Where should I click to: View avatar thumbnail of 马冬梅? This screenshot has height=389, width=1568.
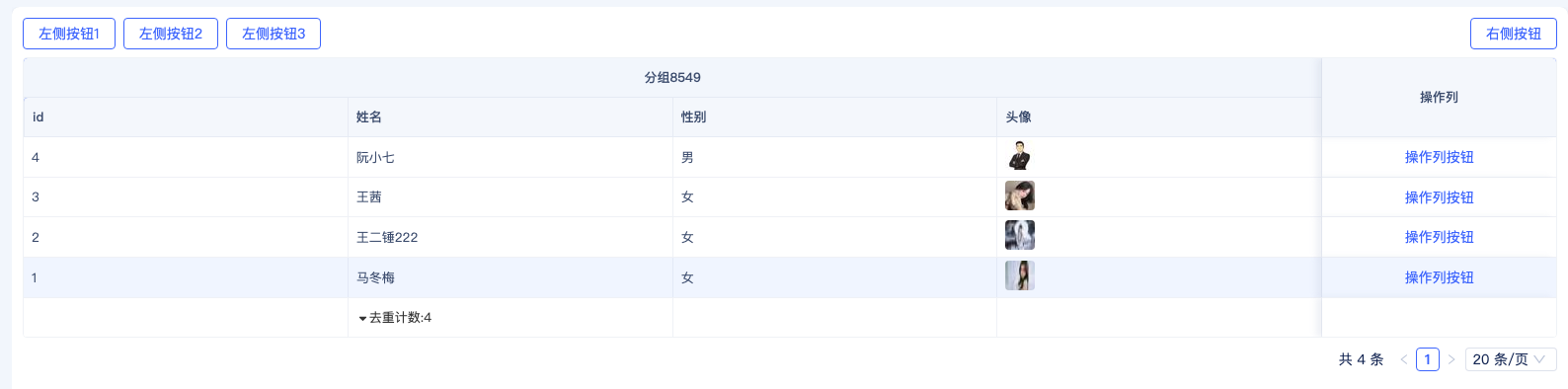[1020, 275]
